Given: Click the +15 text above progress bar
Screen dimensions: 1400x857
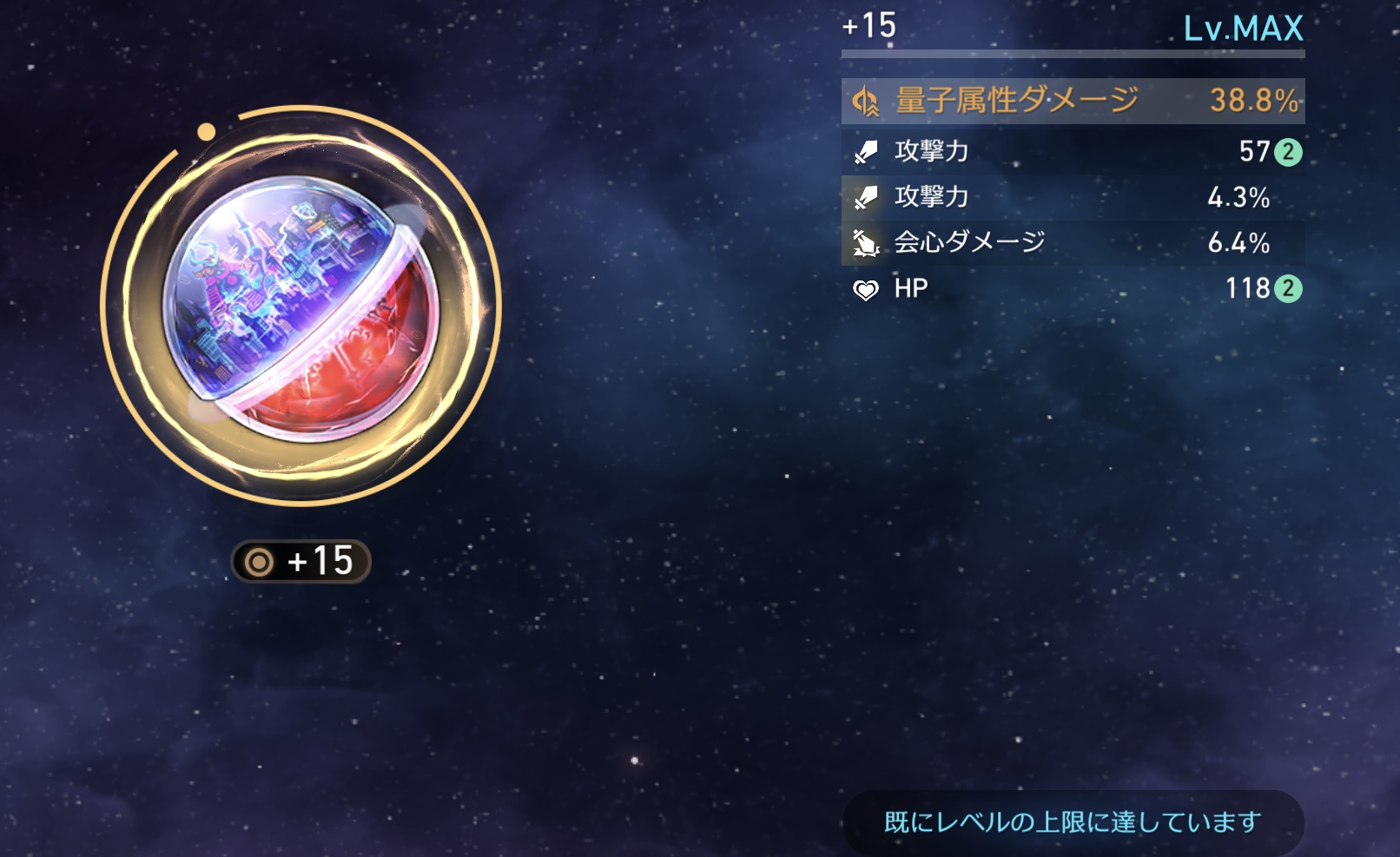Looking at the screenshot, I should coord(868,25).
